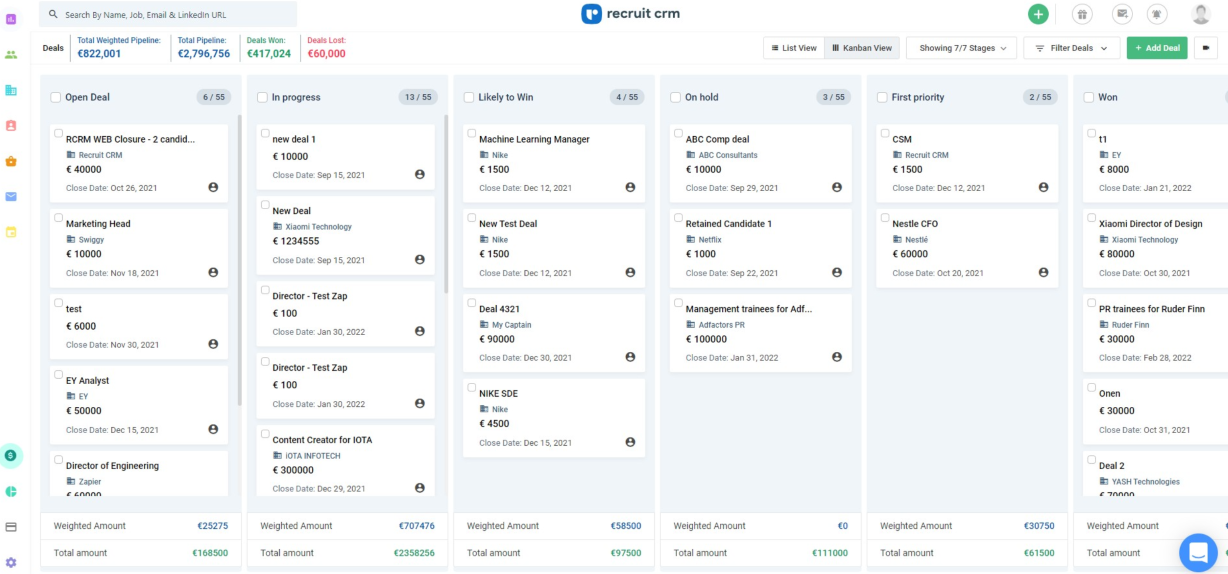Open the gift rewards icon
The height and width of the screenshot is (574, 1228).
pos(1082,14)
